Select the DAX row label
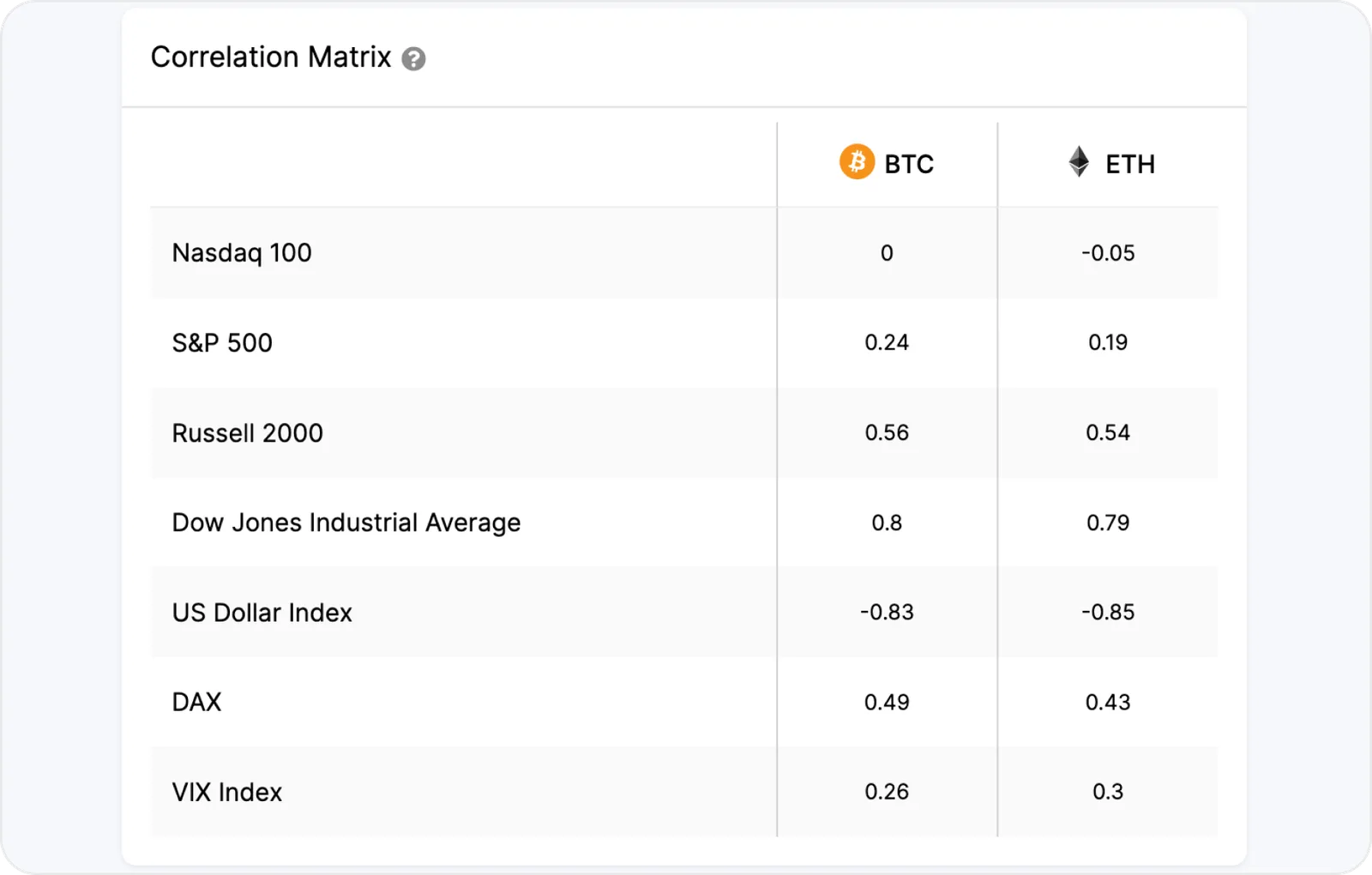The width and height of the screenshot is (1372, 875). (196, 702)
